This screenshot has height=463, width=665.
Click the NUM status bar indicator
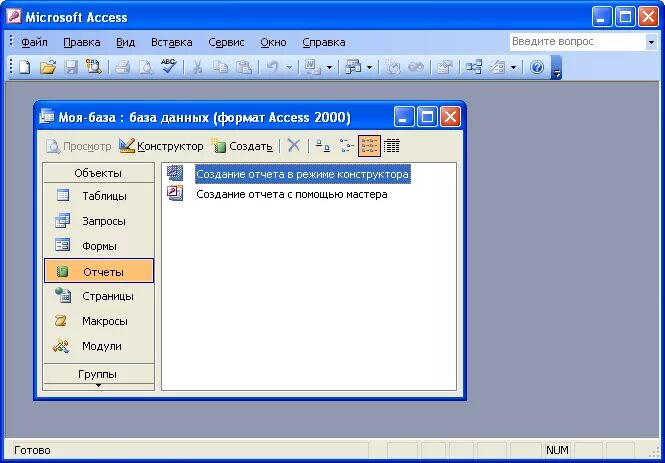pos(557,450)
